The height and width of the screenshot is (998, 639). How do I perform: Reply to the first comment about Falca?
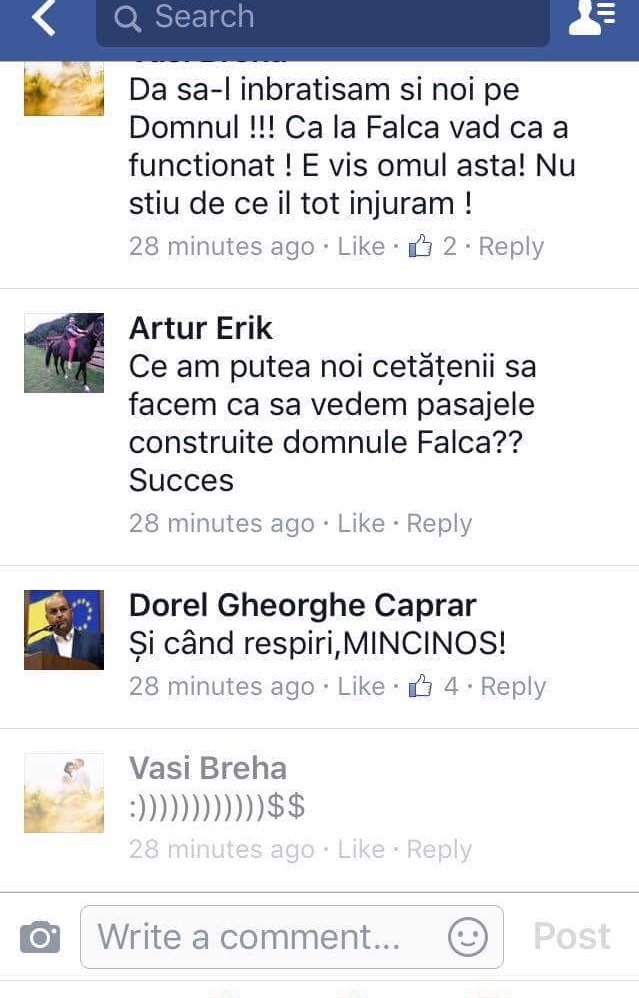pos(511,247)
